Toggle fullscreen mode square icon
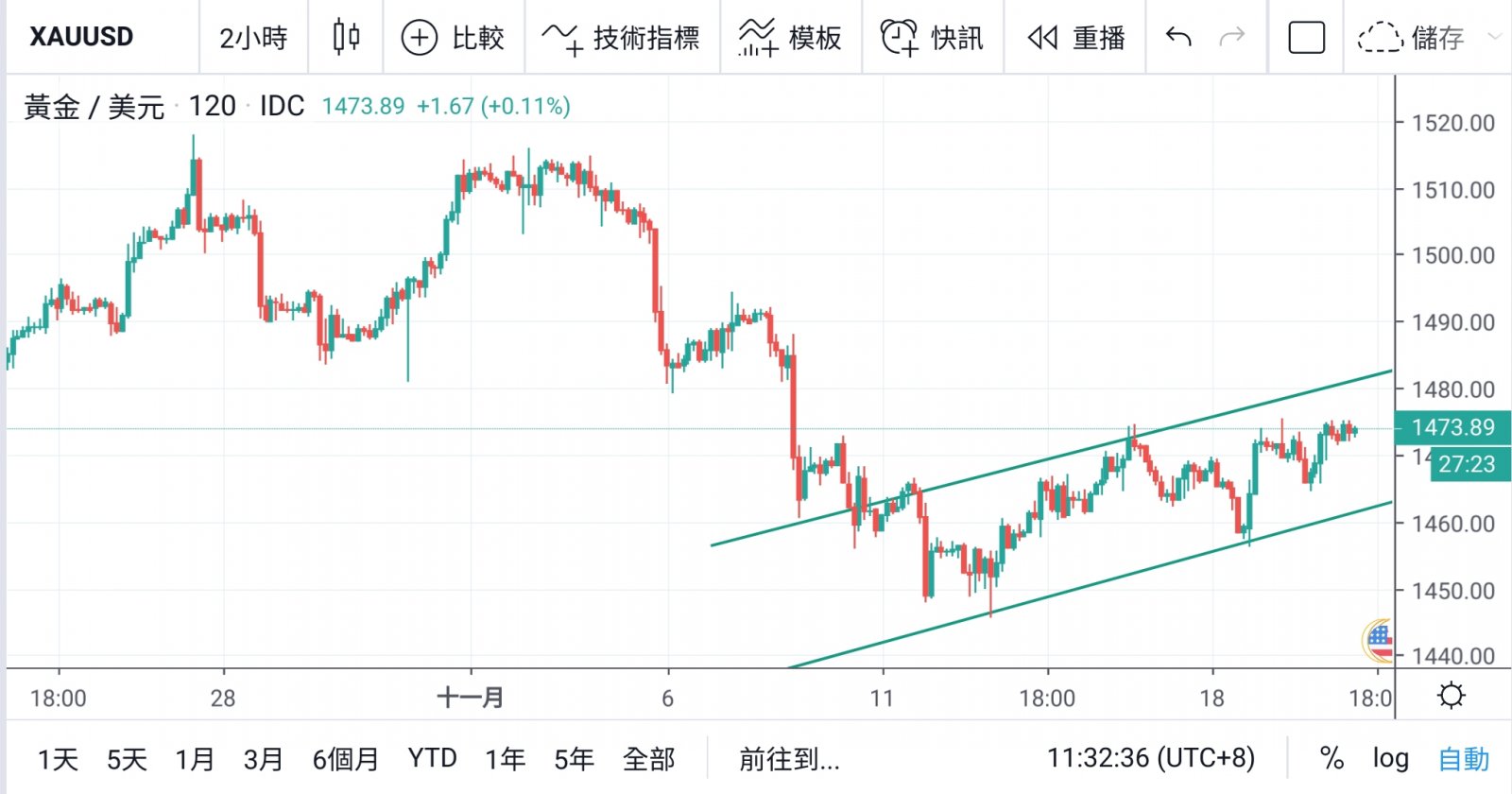Screen dimensions: 1512x794 (1306, 38)
